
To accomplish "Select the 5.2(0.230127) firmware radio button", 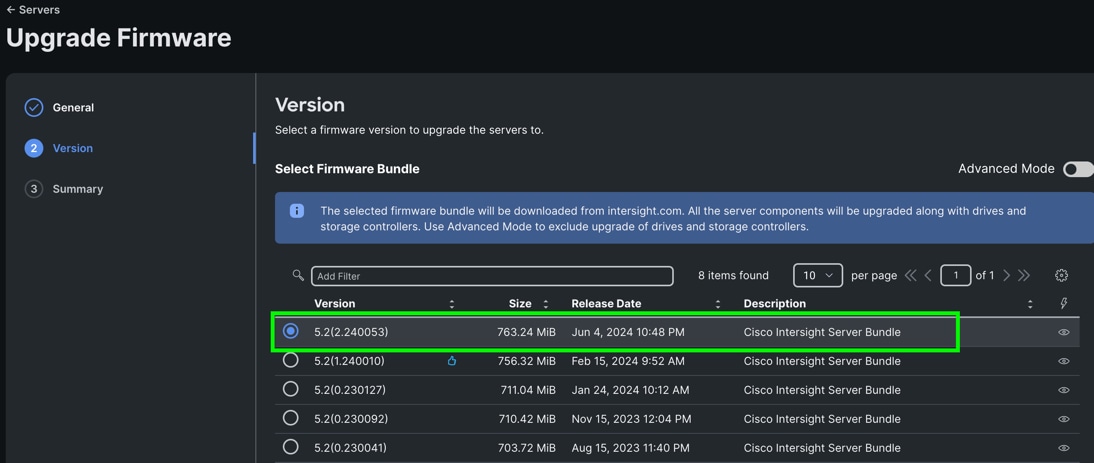I will [291, 389].
